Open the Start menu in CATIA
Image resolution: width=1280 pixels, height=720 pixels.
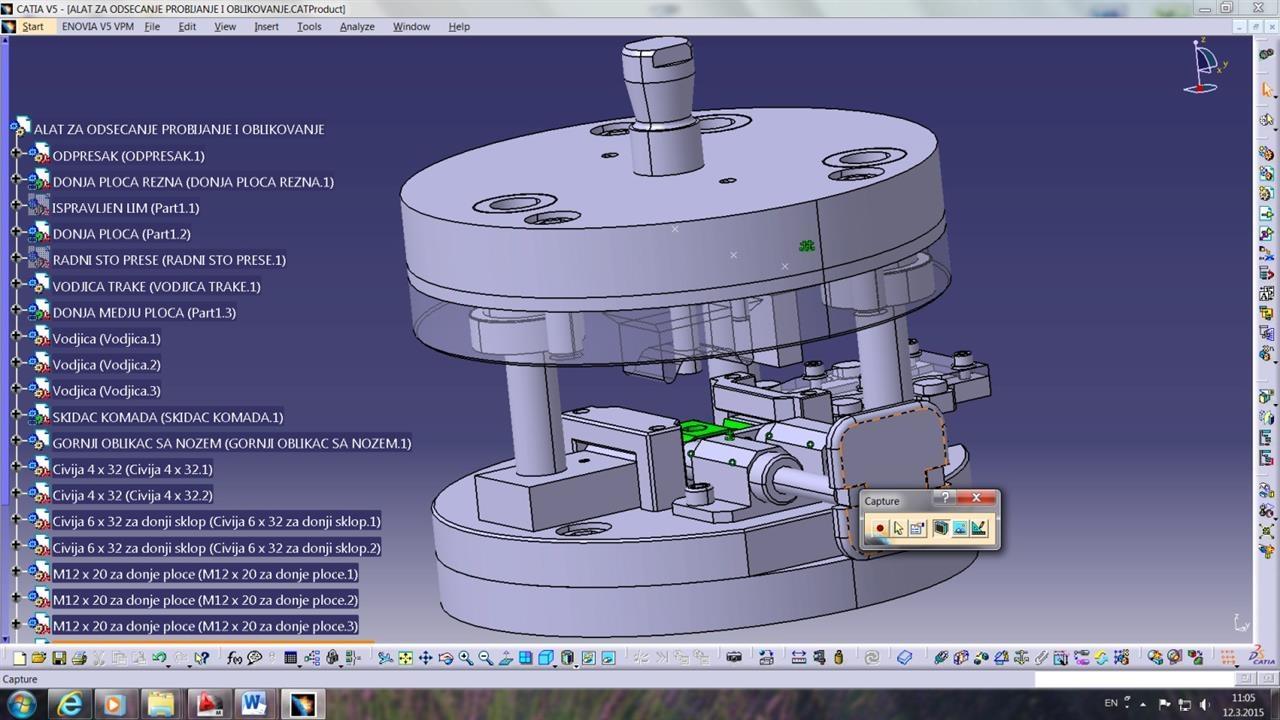pos(33,26)
